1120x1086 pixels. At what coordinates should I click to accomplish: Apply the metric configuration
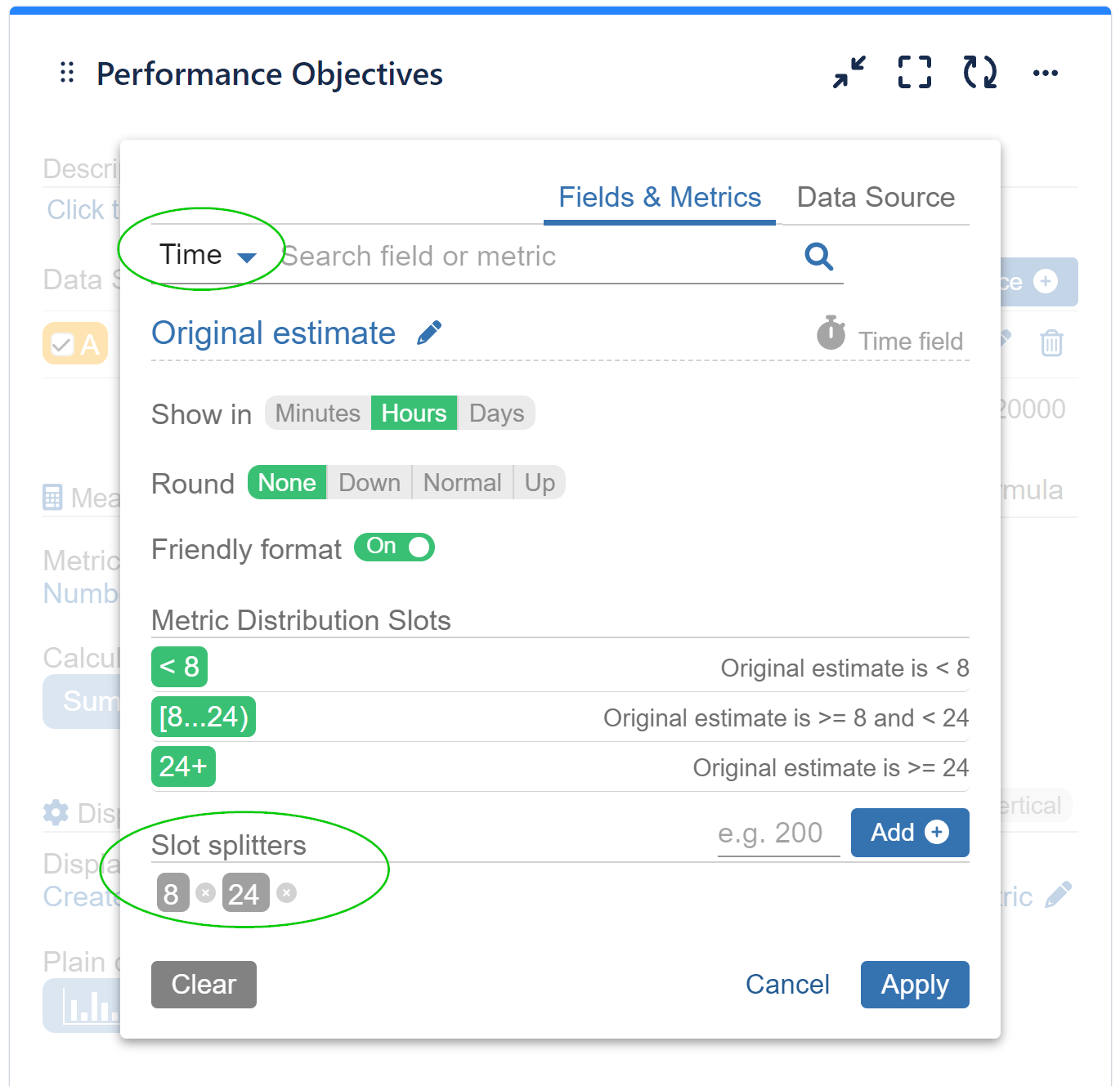coord(914,985)
